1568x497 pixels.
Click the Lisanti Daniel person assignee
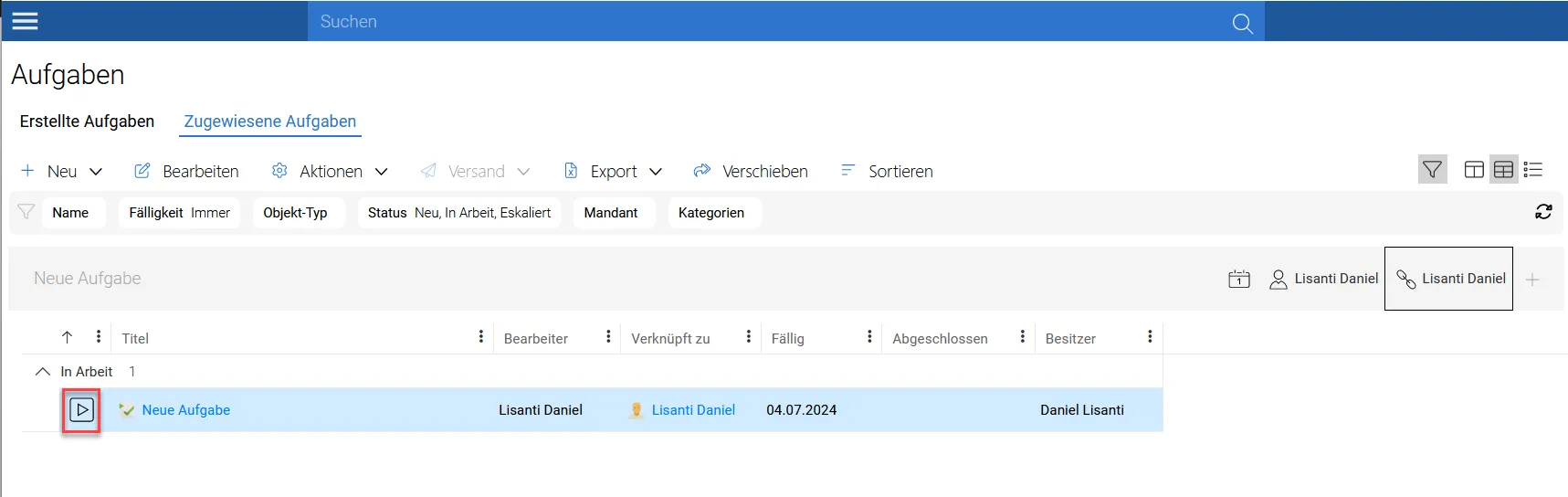click(1324, 279)
